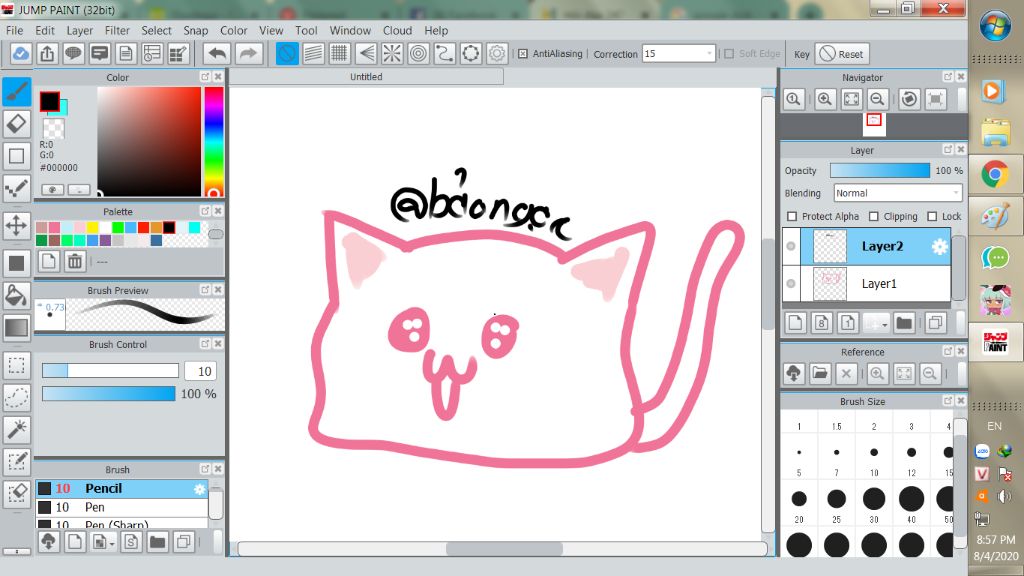Click the layer Opacity slider
The width and height of the screenshot is (1024, 576).
point(880,170)
